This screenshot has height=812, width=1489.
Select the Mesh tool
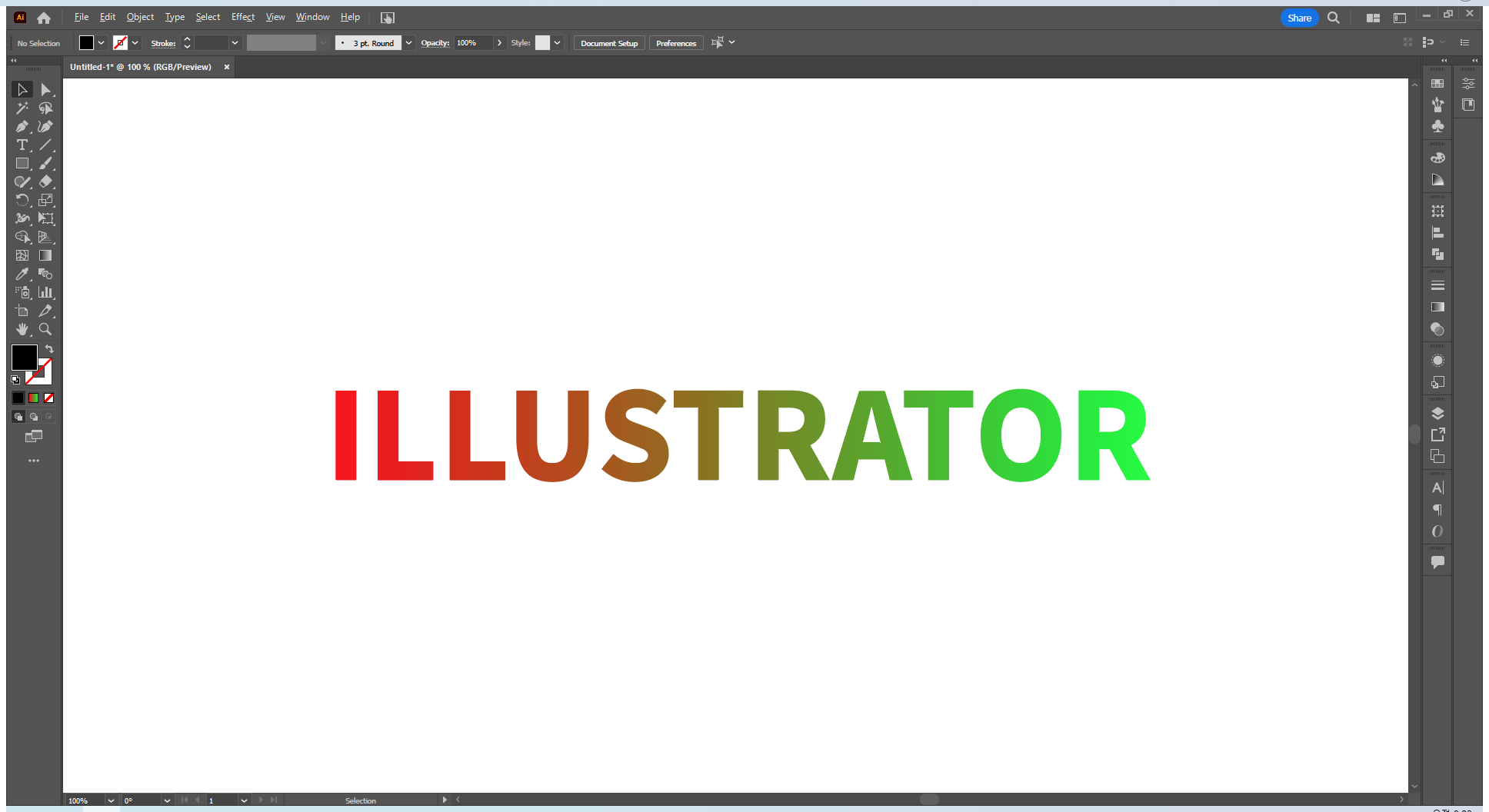22,256
